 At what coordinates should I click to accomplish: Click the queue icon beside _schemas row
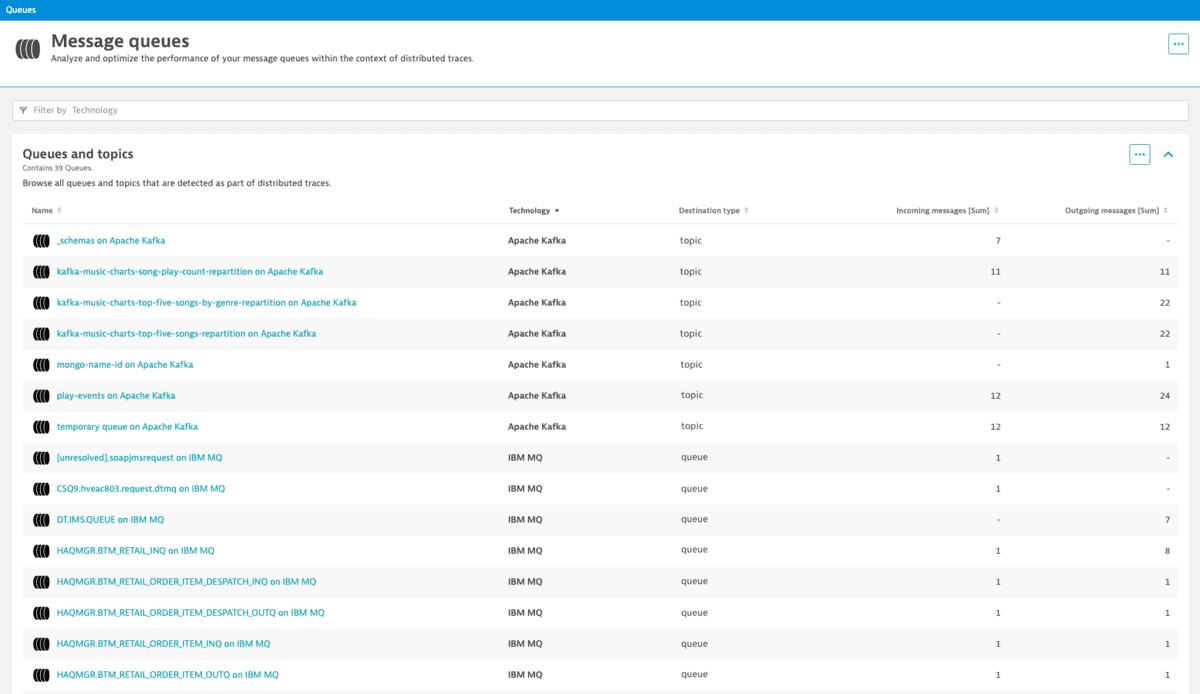[40, 240]
